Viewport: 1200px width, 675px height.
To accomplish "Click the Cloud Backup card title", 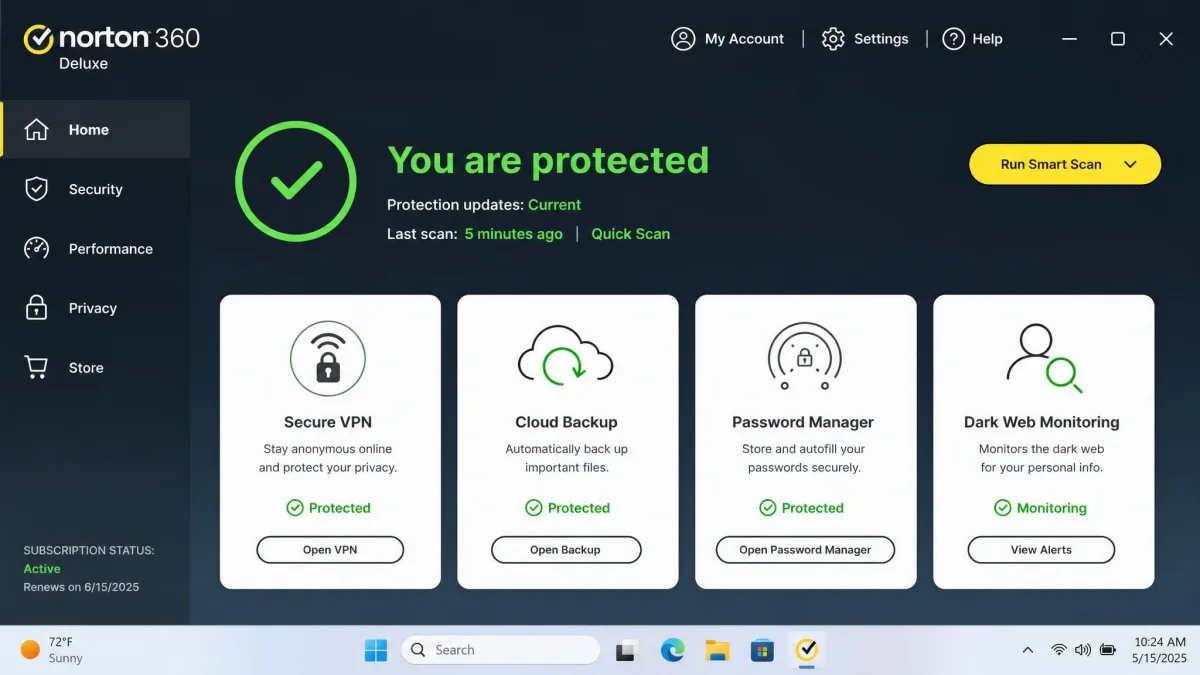I will coord(566,422).
